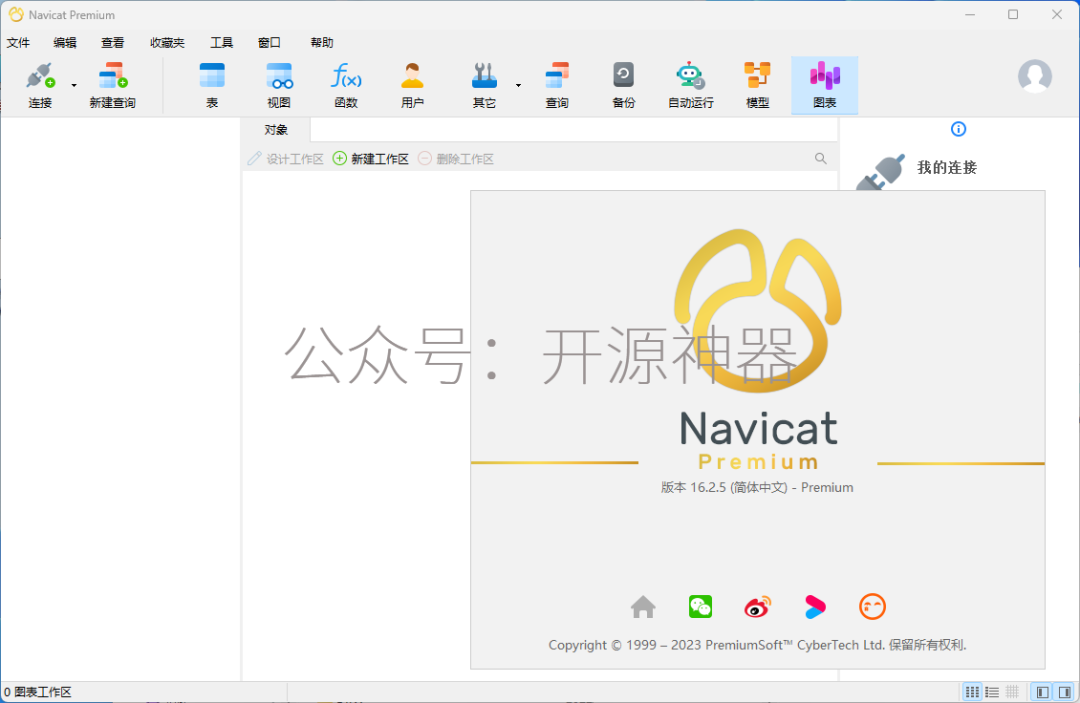Open the 备份 backup section
The height and width of the screenshot is (703, 1080).
tap(623, 85)
